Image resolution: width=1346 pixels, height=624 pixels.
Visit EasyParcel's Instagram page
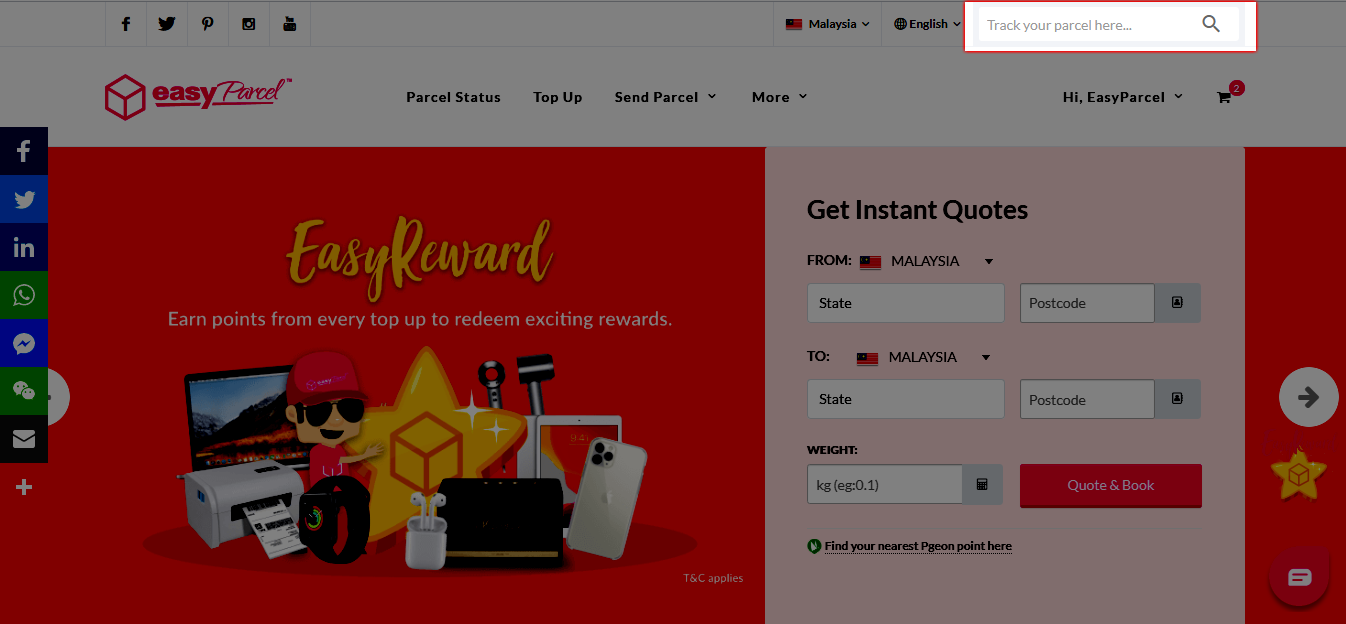click(248, 23)
